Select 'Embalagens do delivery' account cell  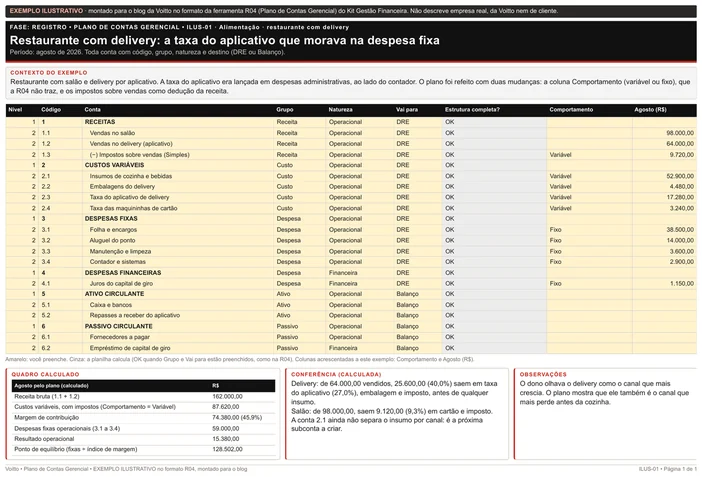122,187
